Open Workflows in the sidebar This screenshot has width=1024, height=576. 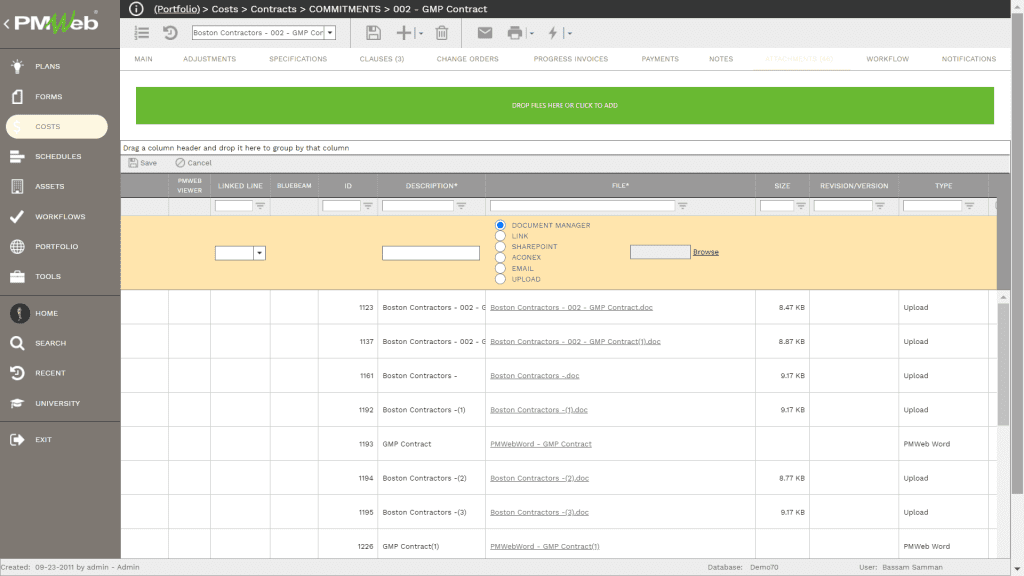[x=60, y=217]
